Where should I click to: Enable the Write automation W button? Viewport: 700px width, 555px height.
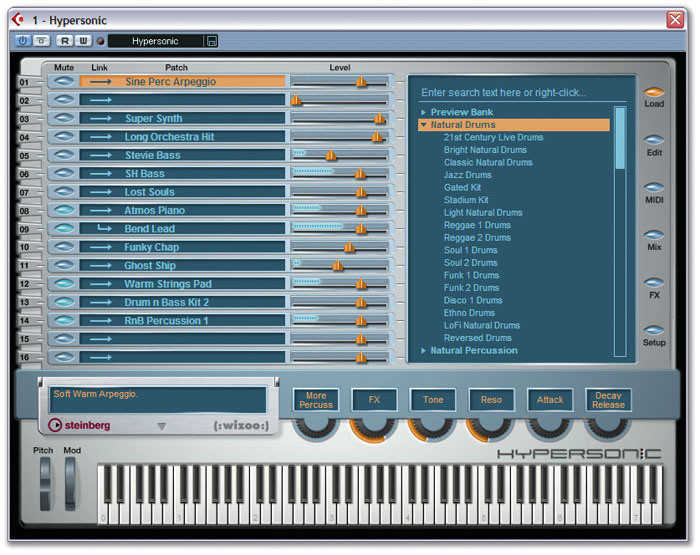point(83,41)
